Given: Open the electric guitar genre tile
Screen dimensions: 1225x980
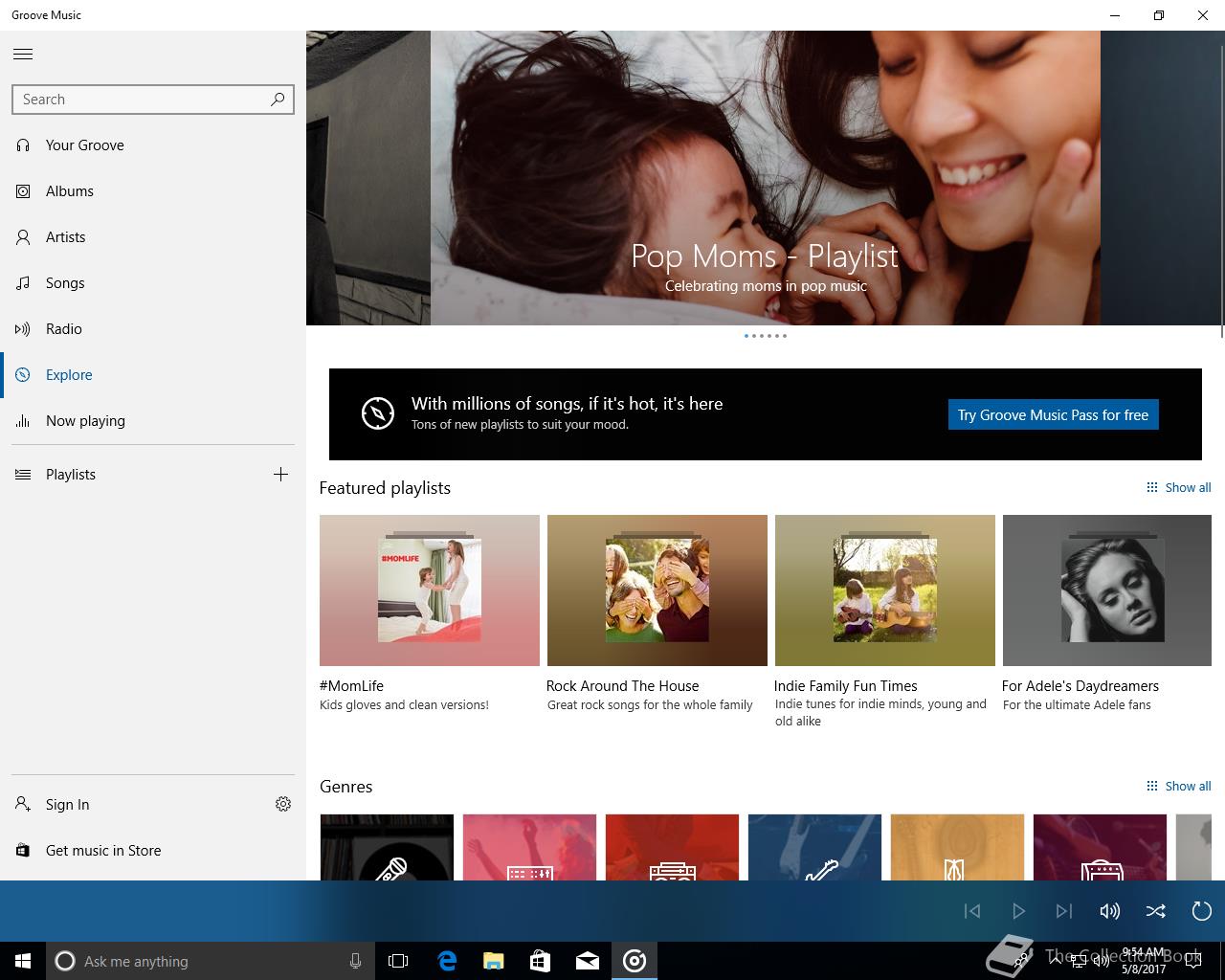Looking at the screenshot, I should 814,847.
